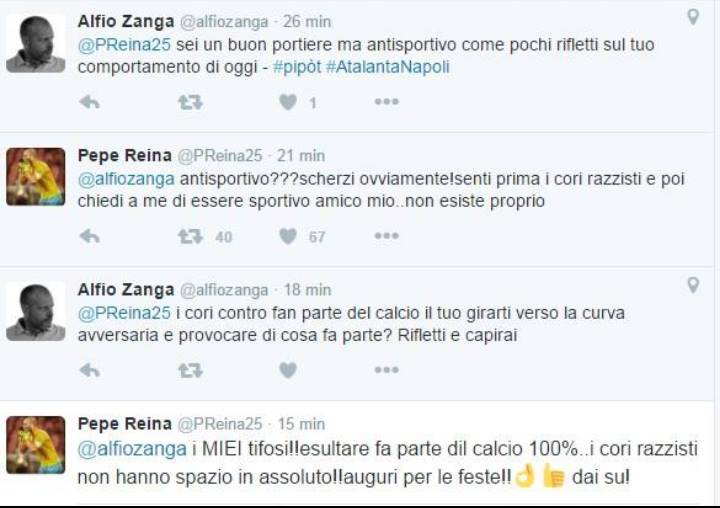The image size is (720, 508).
Task: Open more options on 18 min tweet
Action: 386,370
